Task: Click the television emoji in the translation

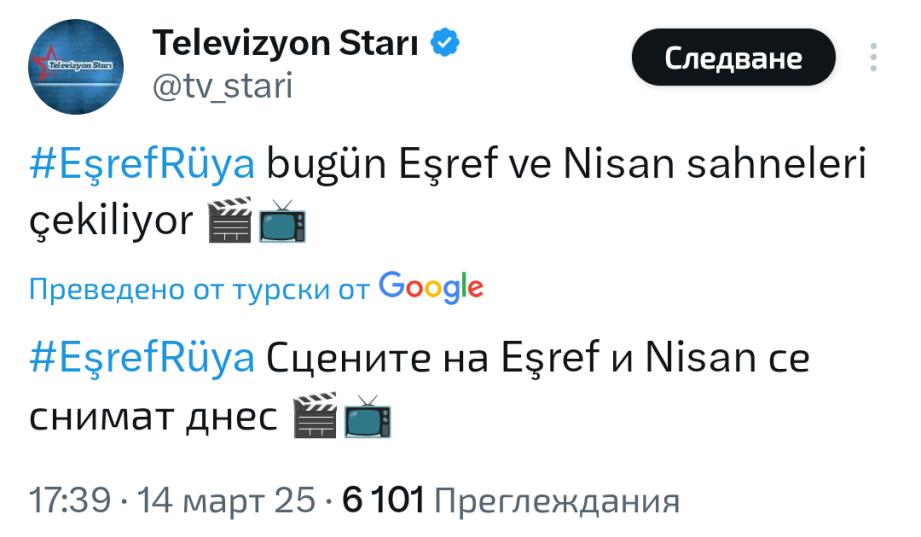Action: [366, 418]
